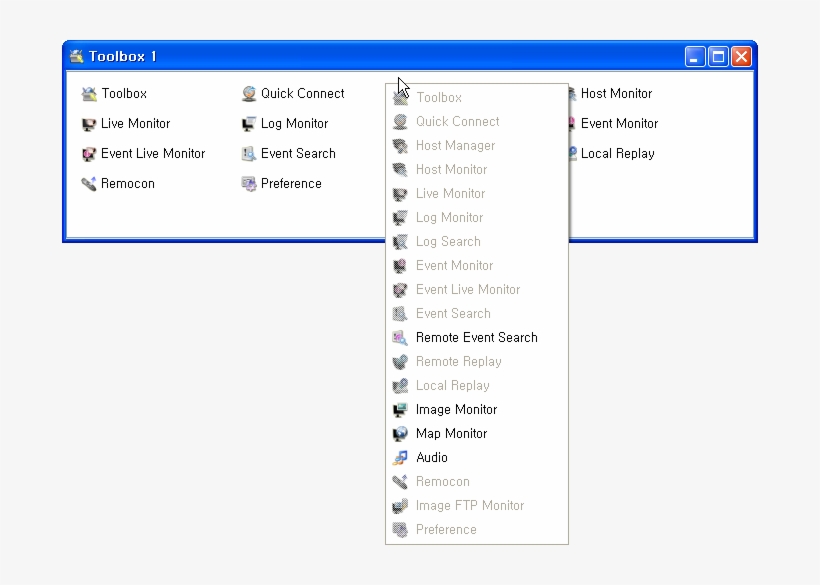Select the Event Monitor icon

pyautogui.click(x=617, y=123)
